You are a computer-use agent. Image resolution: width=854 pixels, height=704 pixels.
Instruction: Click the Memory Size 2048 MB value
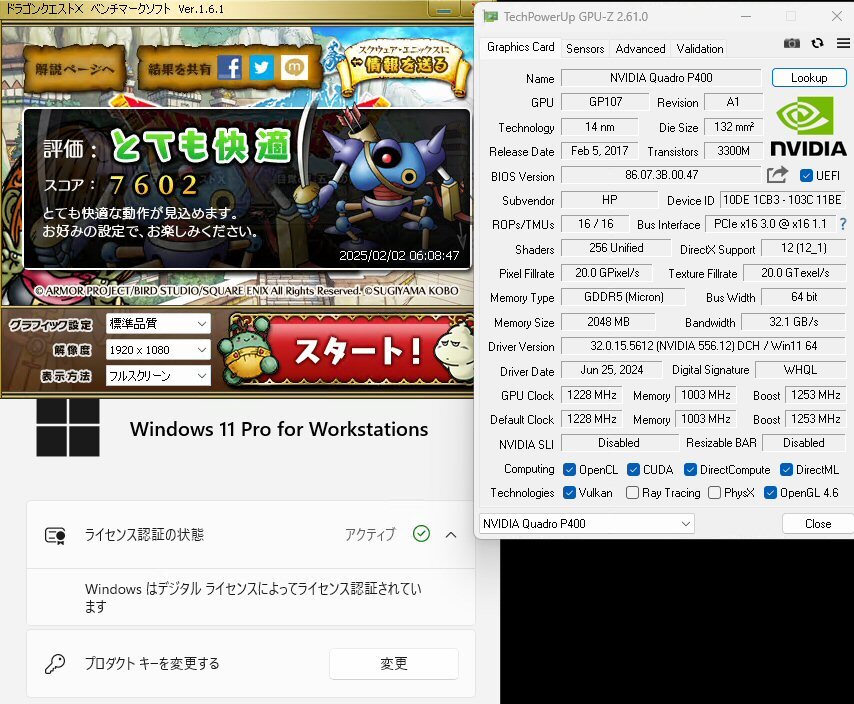[608, 322]
